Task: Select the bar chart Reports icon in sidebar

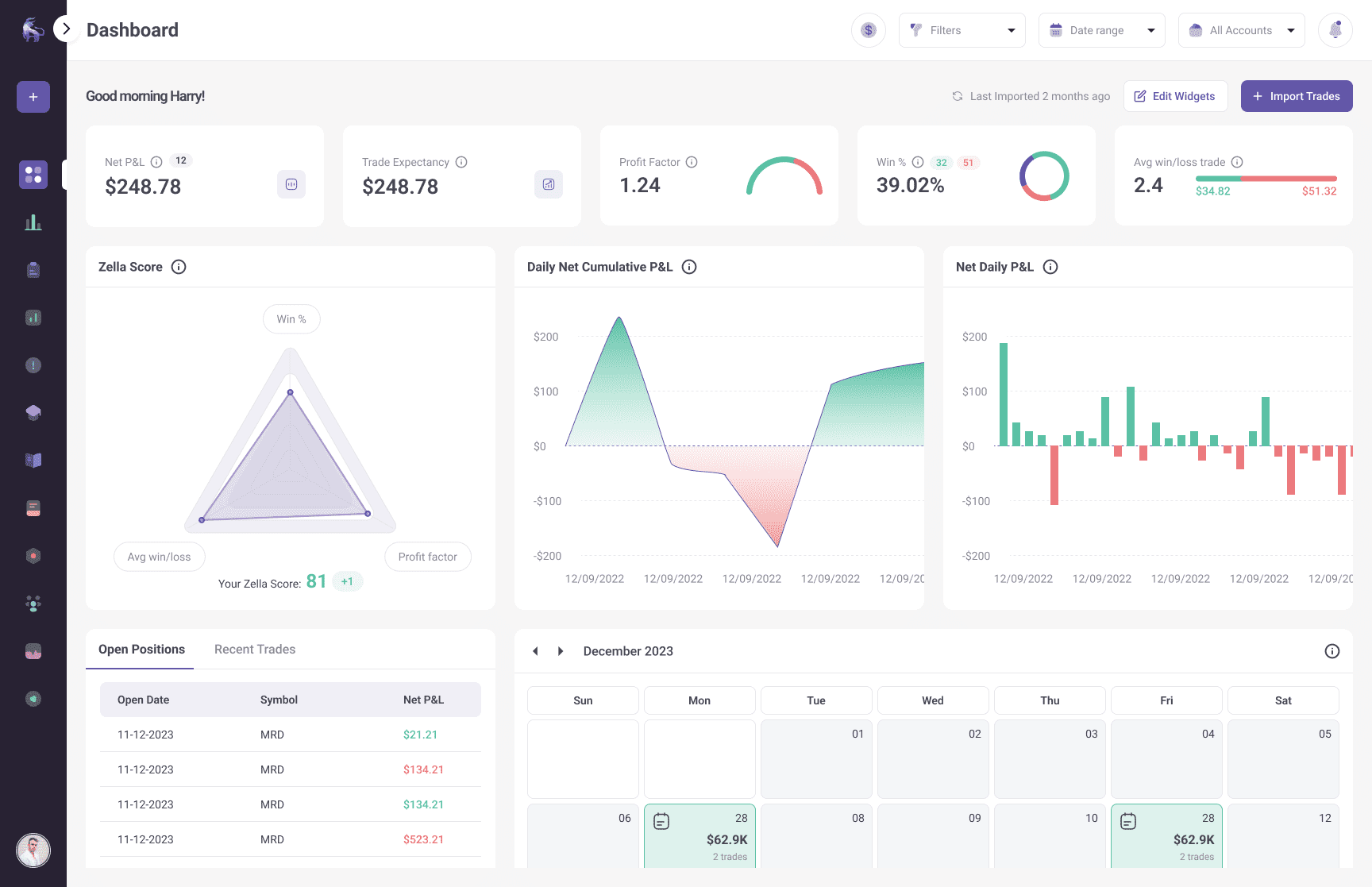Action: pos(33,222)
